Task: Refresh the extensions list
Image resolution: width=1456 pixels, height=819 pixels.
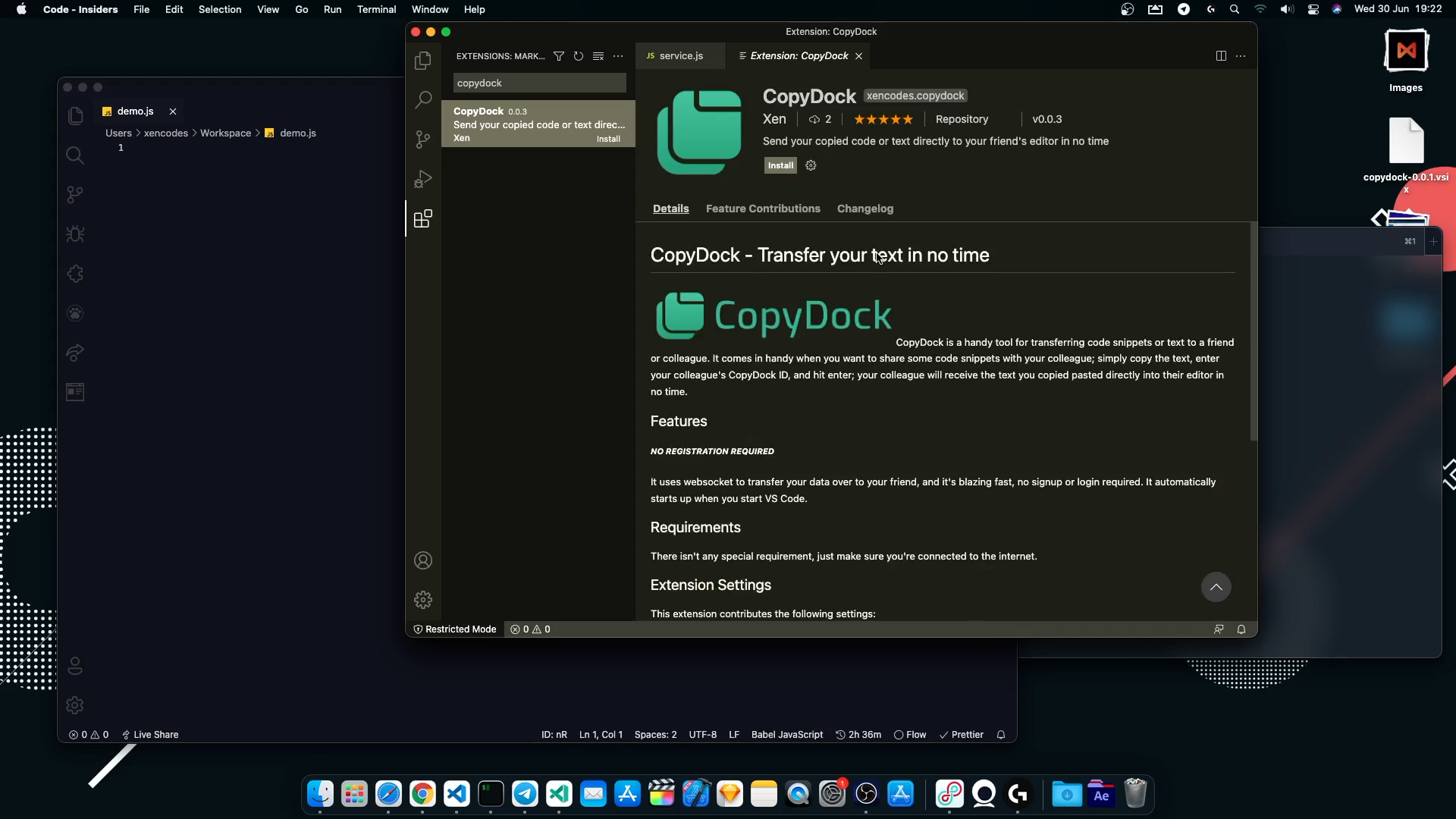Action: coord(579,56)
